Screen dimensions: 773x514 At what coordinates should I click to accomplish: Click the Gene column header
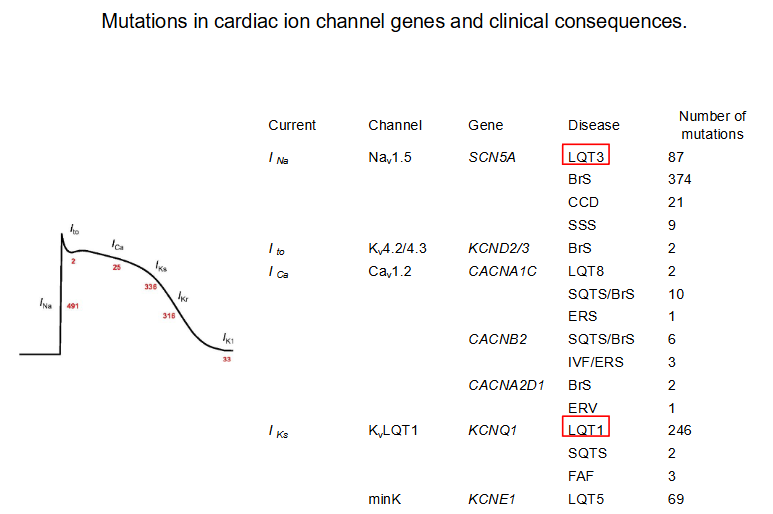tap(485, 125)
